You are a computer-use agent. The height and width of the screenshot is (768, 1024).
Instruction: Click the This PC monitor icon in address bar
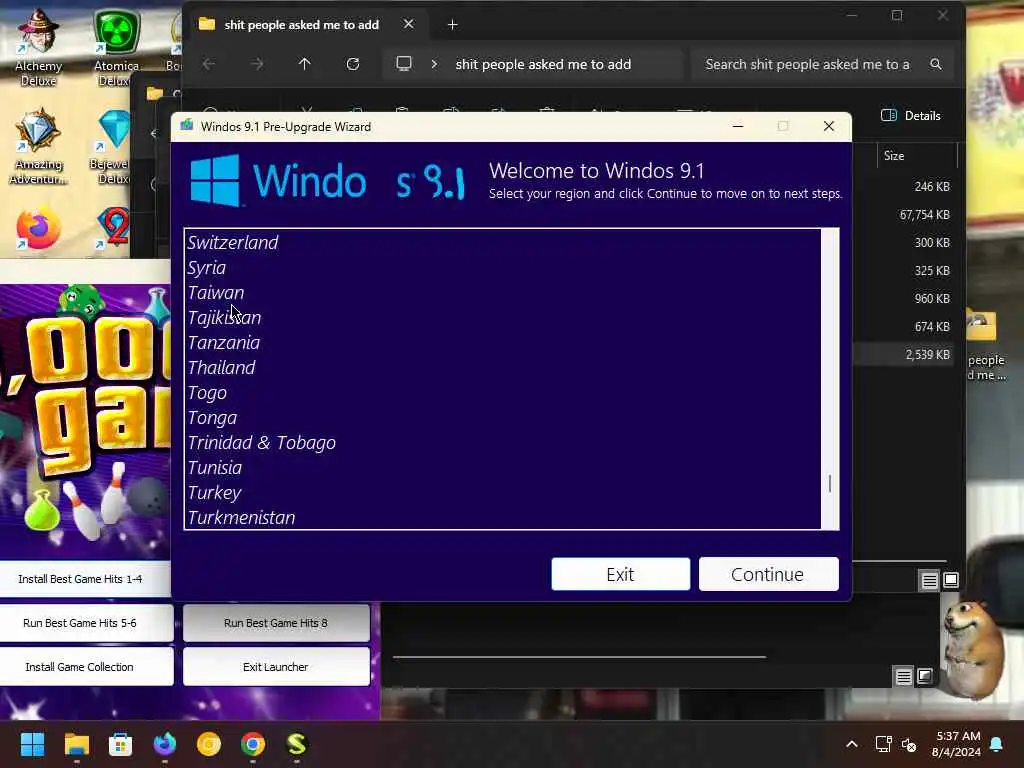click(404, 63)
